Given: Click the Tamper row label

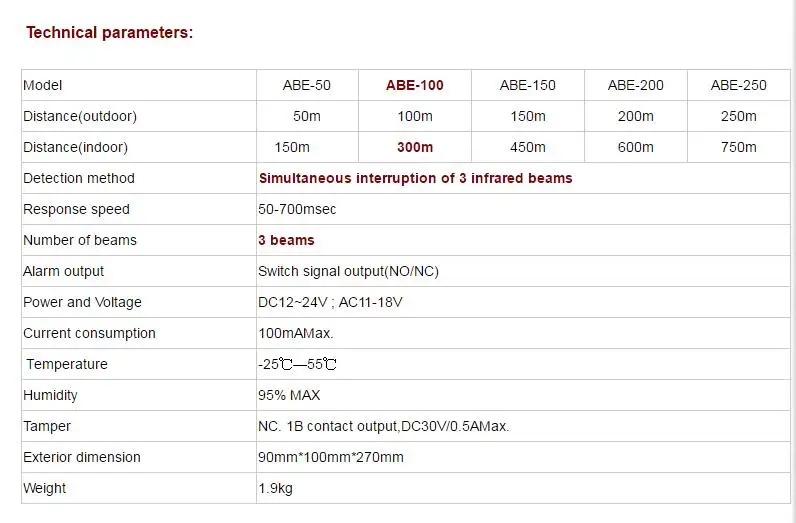Looking at the screenshot, I should pyautogui.click(x=47, y=426).
